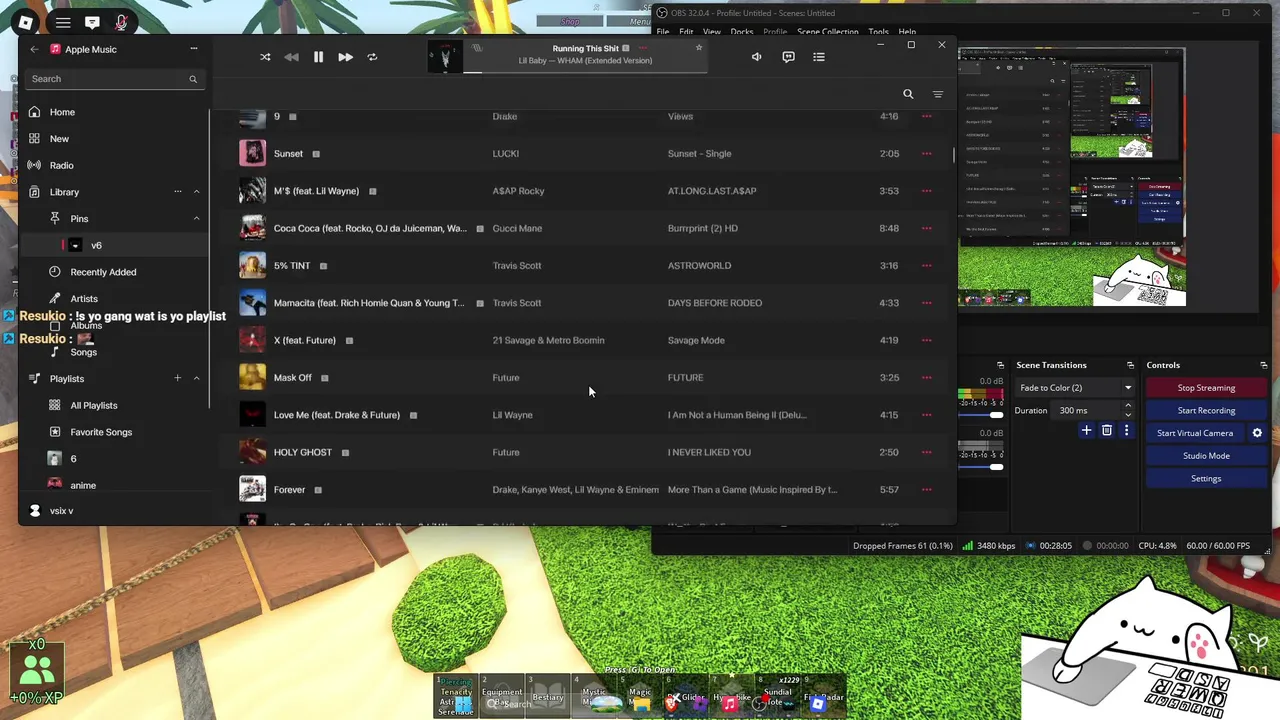Add a new playlist with the plus
The width and height of the screenshot is (1280, 720).
pyautogui.click(x=178, y=378)
